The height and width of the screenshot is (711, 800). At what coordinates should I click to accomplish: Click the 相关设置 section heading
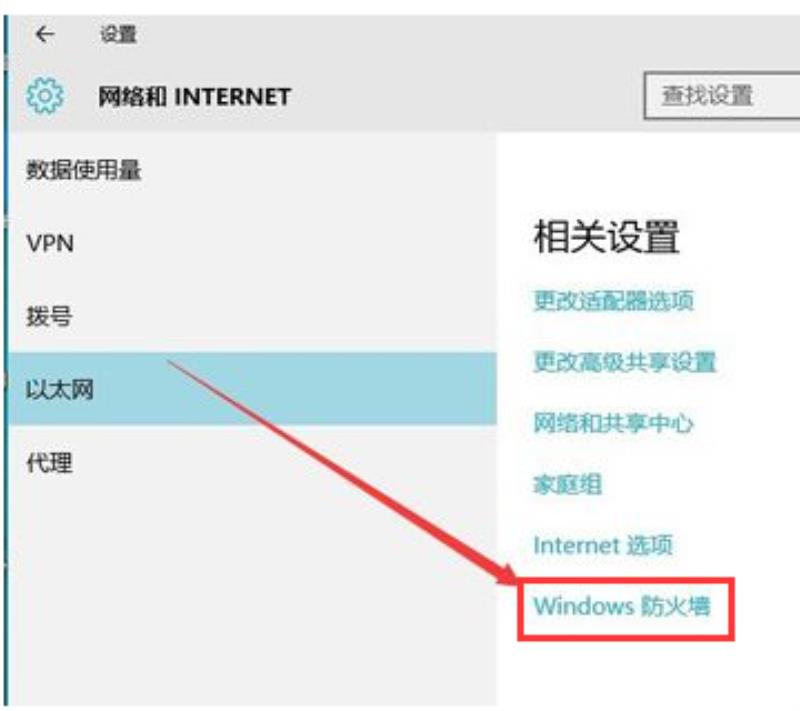coord(607,237)
